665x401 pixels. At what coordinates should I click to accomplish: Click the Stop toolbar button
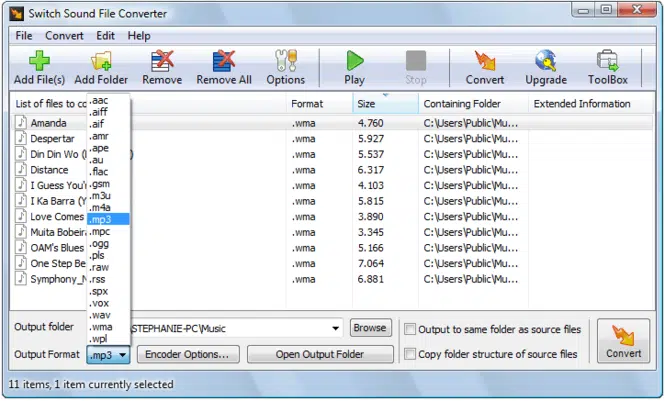tap(416, 68)
